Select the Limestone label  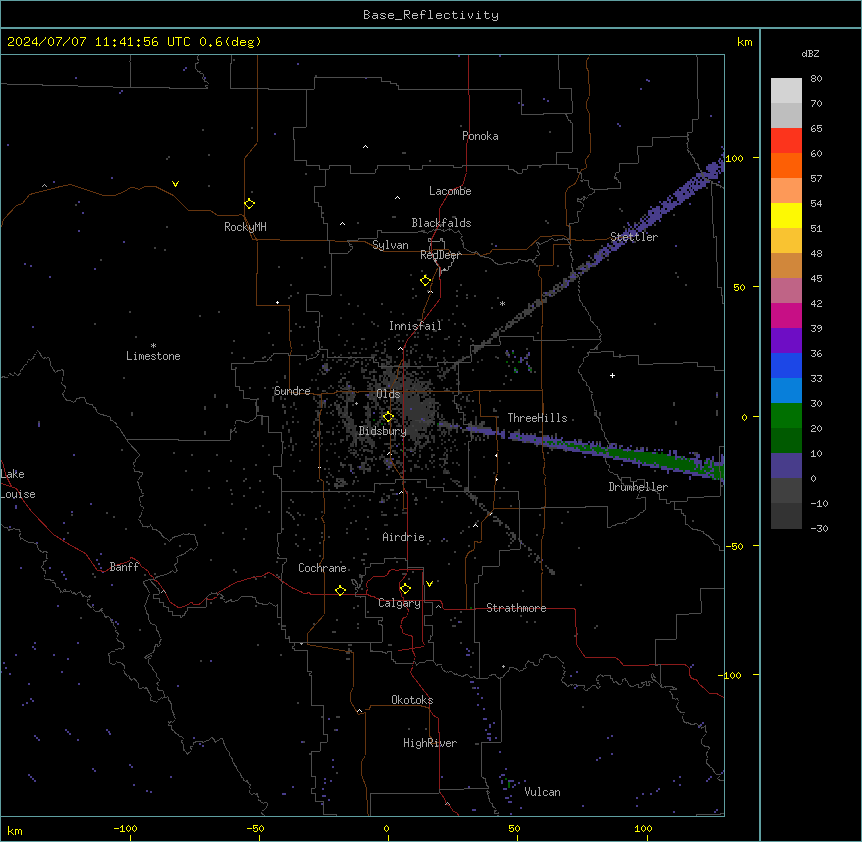click(153, 356)
